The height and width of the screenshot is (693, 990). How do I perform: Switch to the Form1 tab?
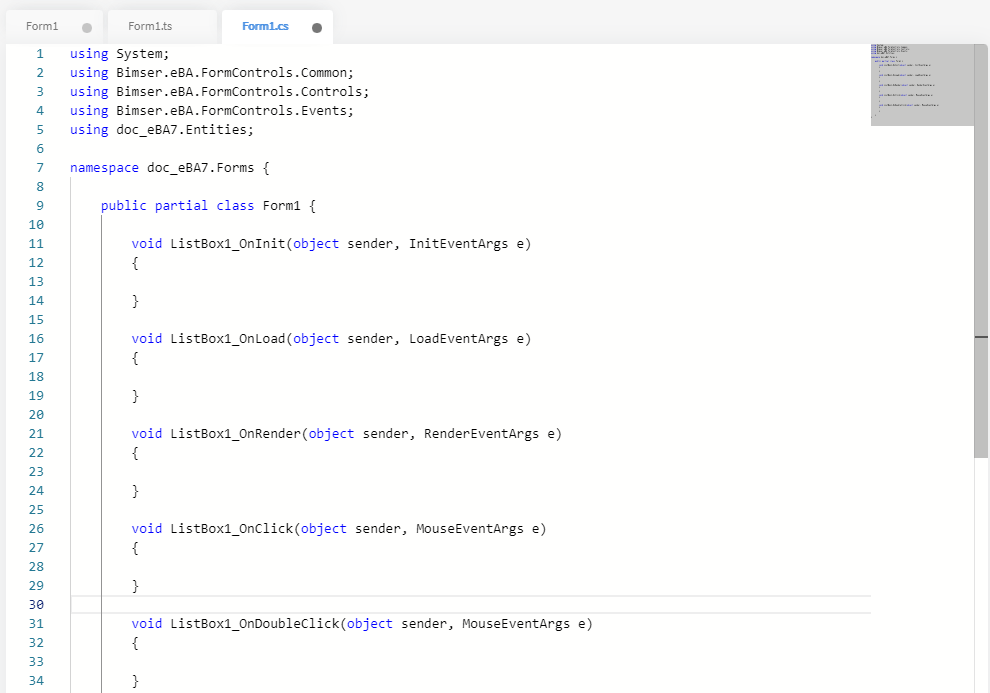pos(42,26)
